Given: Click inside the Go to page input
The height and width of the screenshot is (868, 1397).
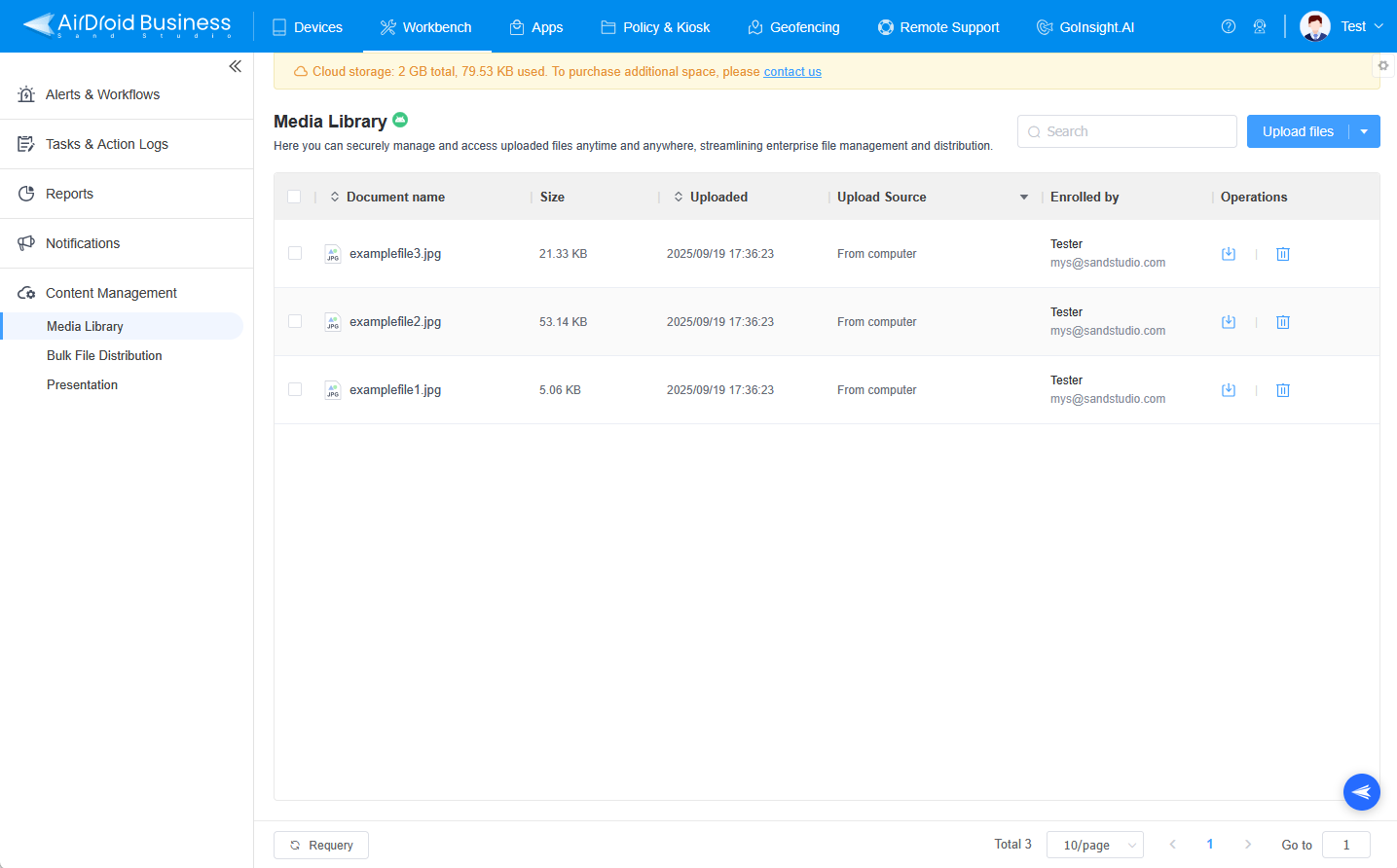Looking at the screenshot, I should (1345, 845).
